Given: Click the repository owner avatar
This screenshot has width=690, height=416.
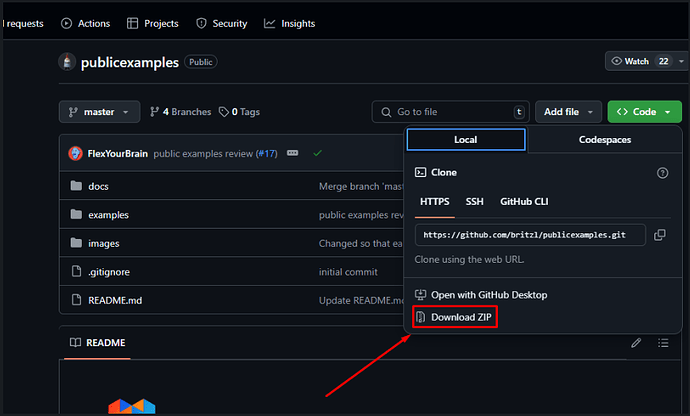Looking at the screenshot, I should pyautogui.click(x=67, y=62).
